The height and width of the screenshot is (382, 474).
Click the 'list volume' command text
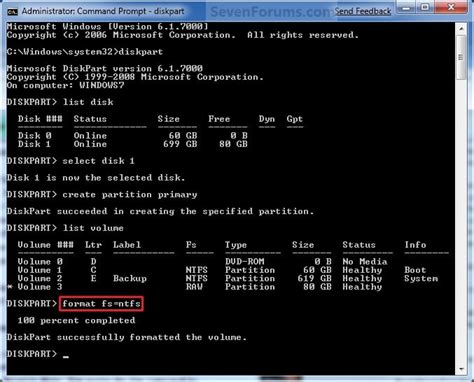pyautogui.click(x=93, y=228)
